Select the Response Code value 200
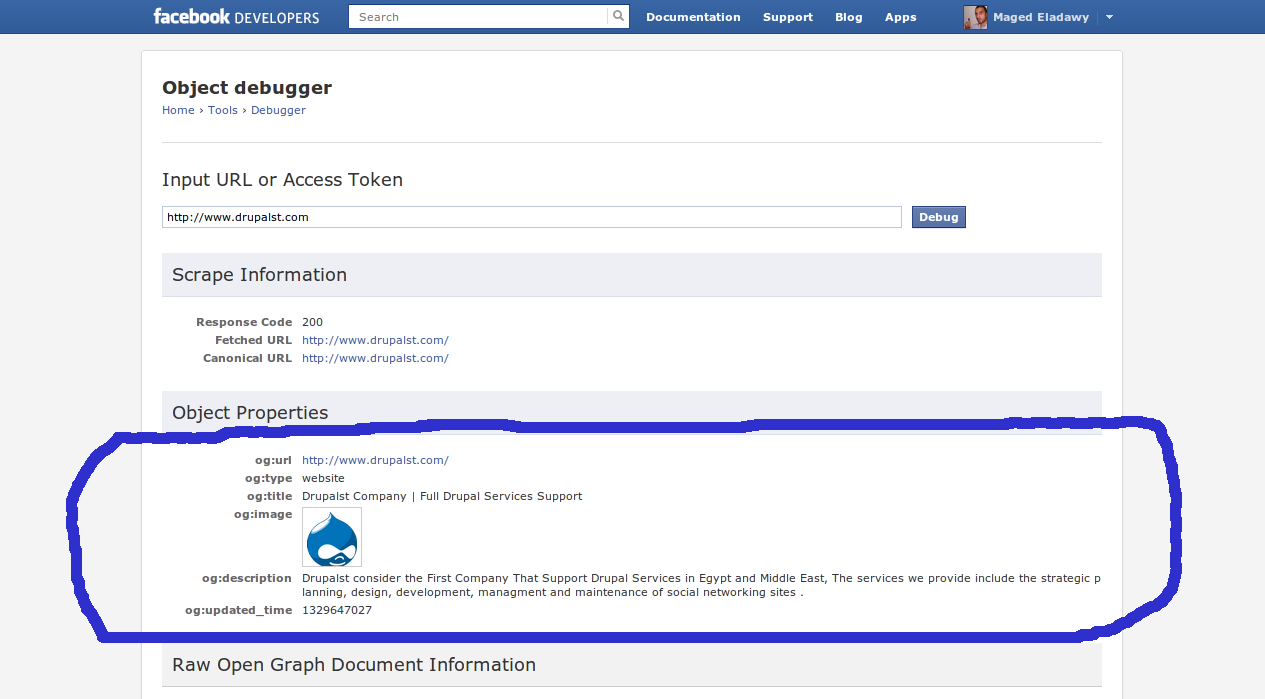The height and width of the screenshot is (699, 1265). (x=312, y=322)
